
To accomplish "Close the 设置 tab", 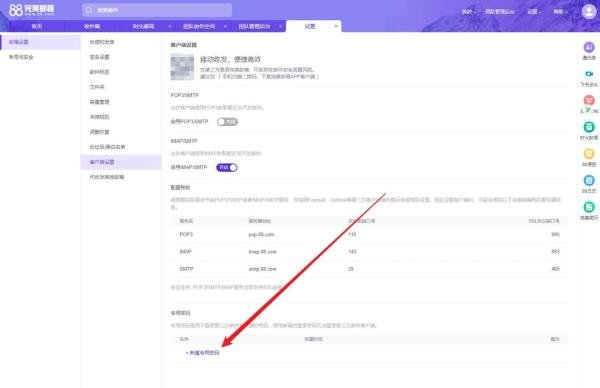I will [336, 26].
